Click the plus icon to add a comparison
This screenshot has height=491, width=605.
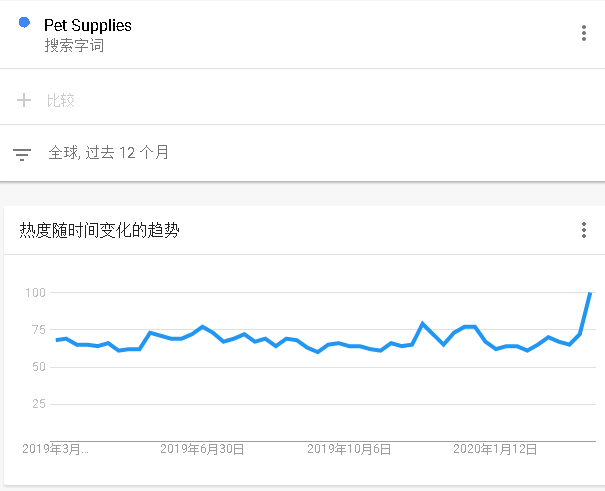click(x=24, y=100)
